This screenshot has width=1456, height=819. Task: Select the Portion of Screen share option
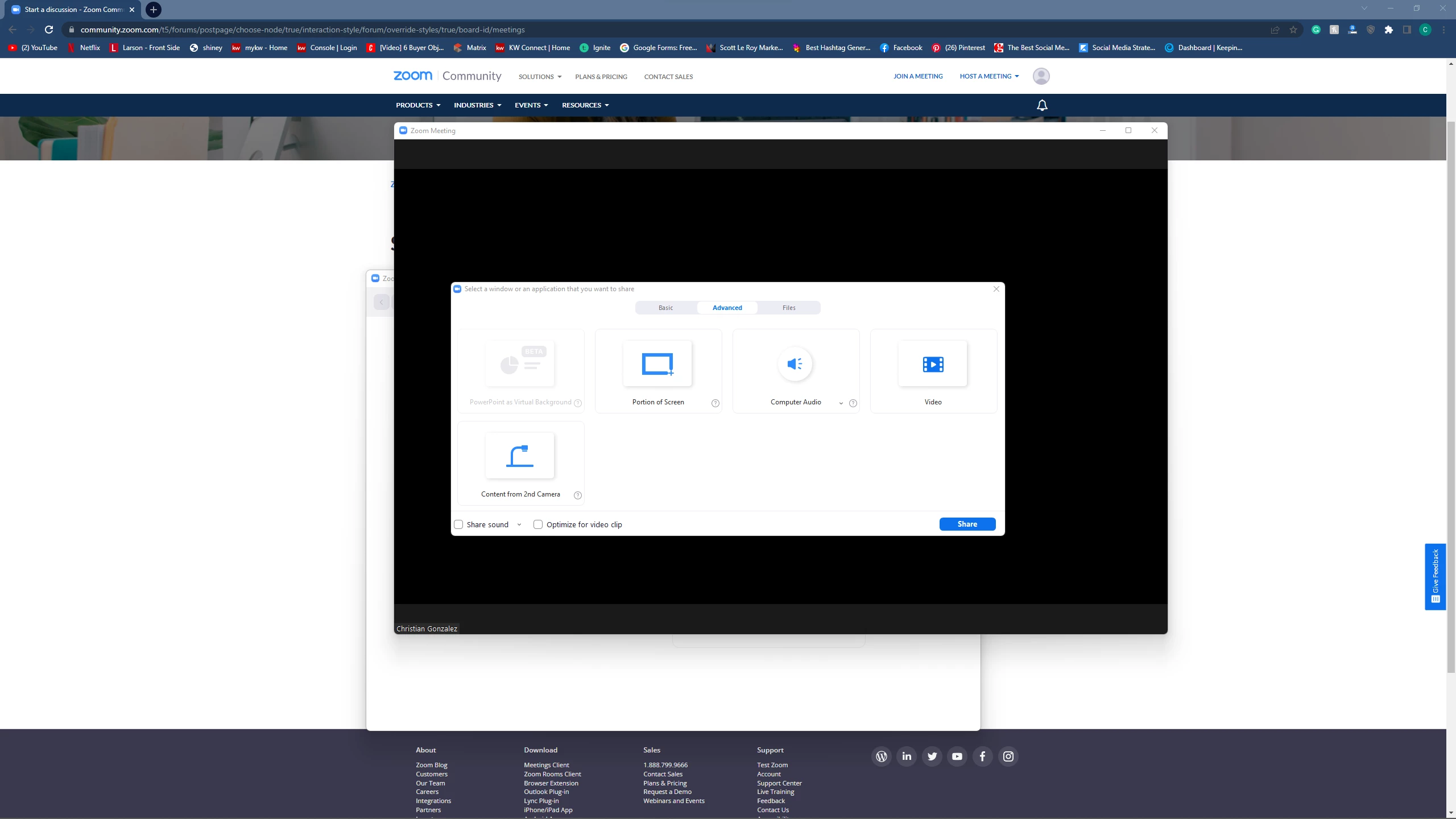[657, 365]
